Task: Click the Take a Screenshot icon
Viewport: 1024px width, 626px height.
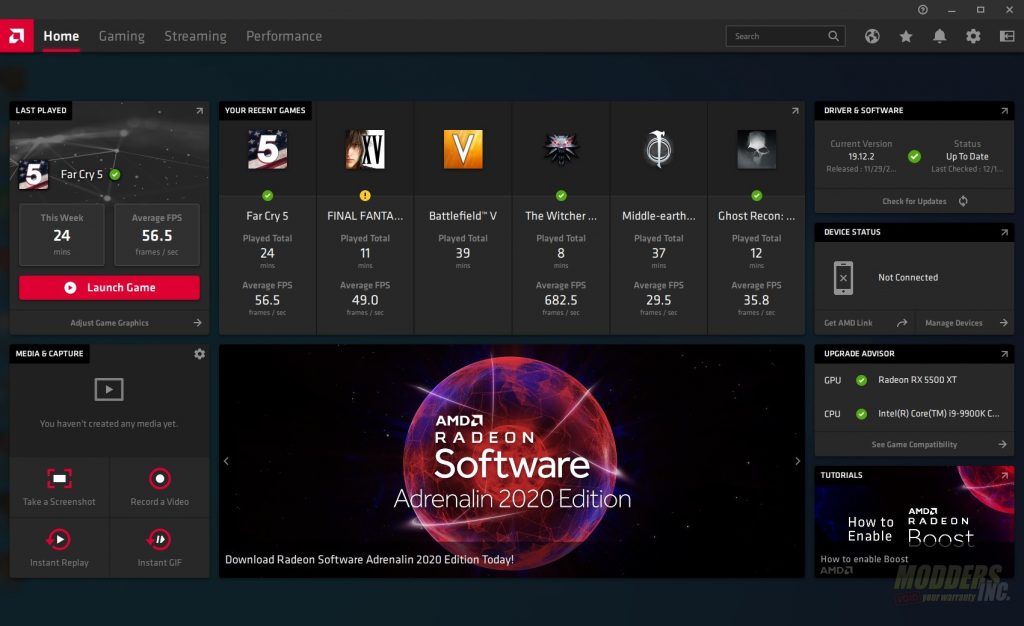Action: (x=60, y=479)
